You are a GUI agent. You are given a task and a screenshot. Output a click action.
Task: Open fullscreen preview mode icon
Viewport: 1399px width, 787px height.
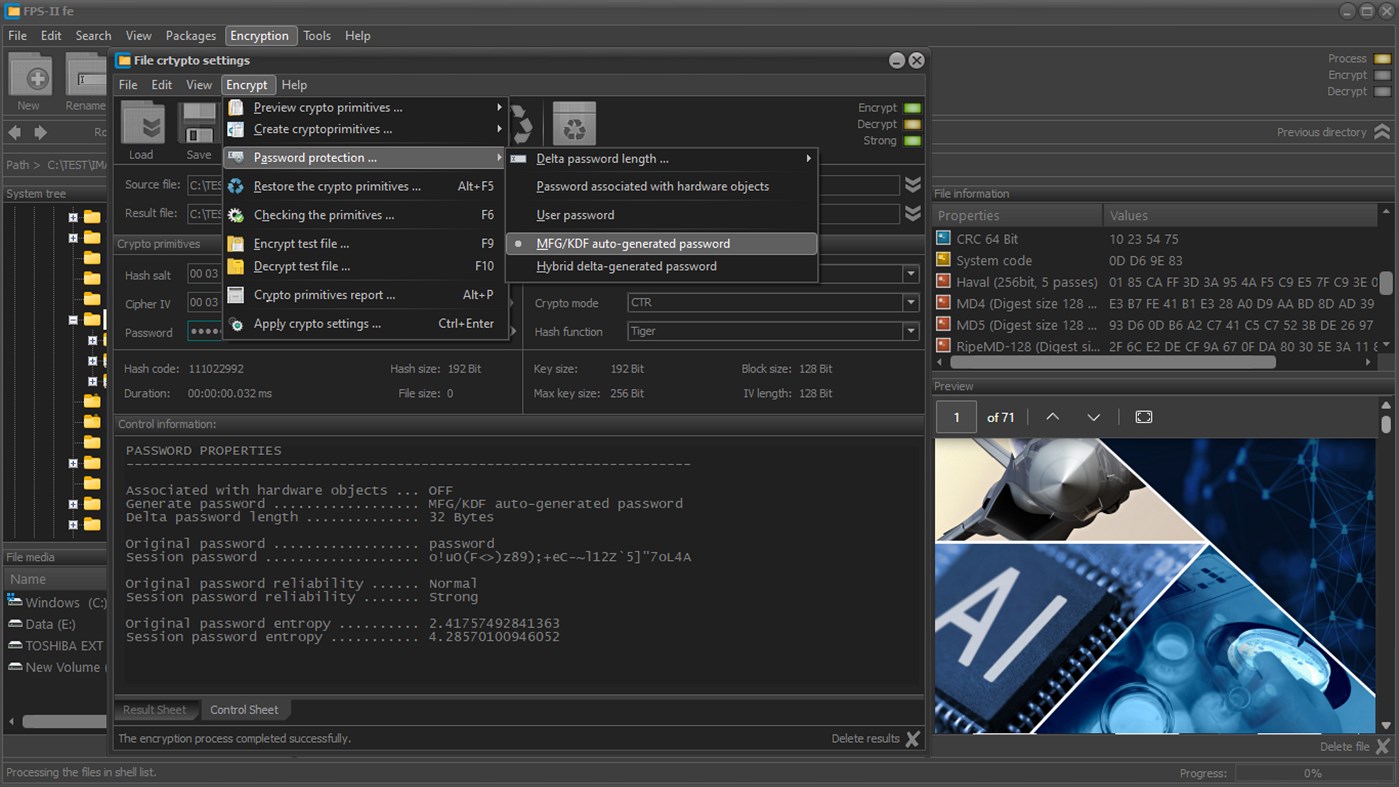[1143, 417]
